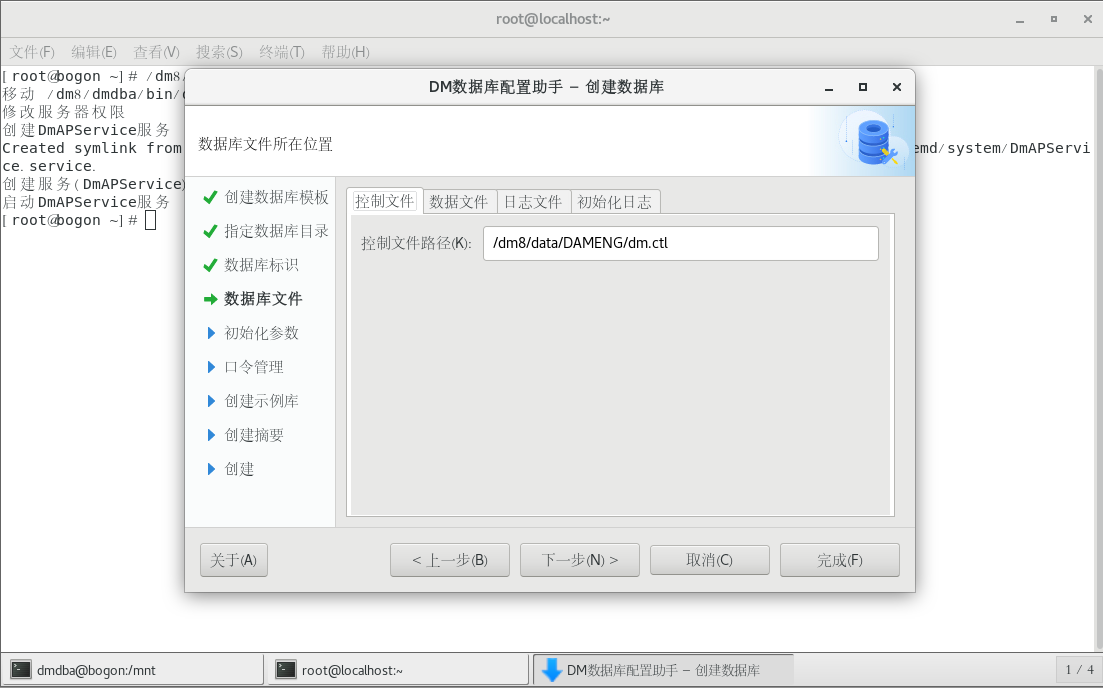Maximize the root@localhost terminal window
This screenshot has width=1103, height=689.
pyautogui.click(x=1054, y=20)
